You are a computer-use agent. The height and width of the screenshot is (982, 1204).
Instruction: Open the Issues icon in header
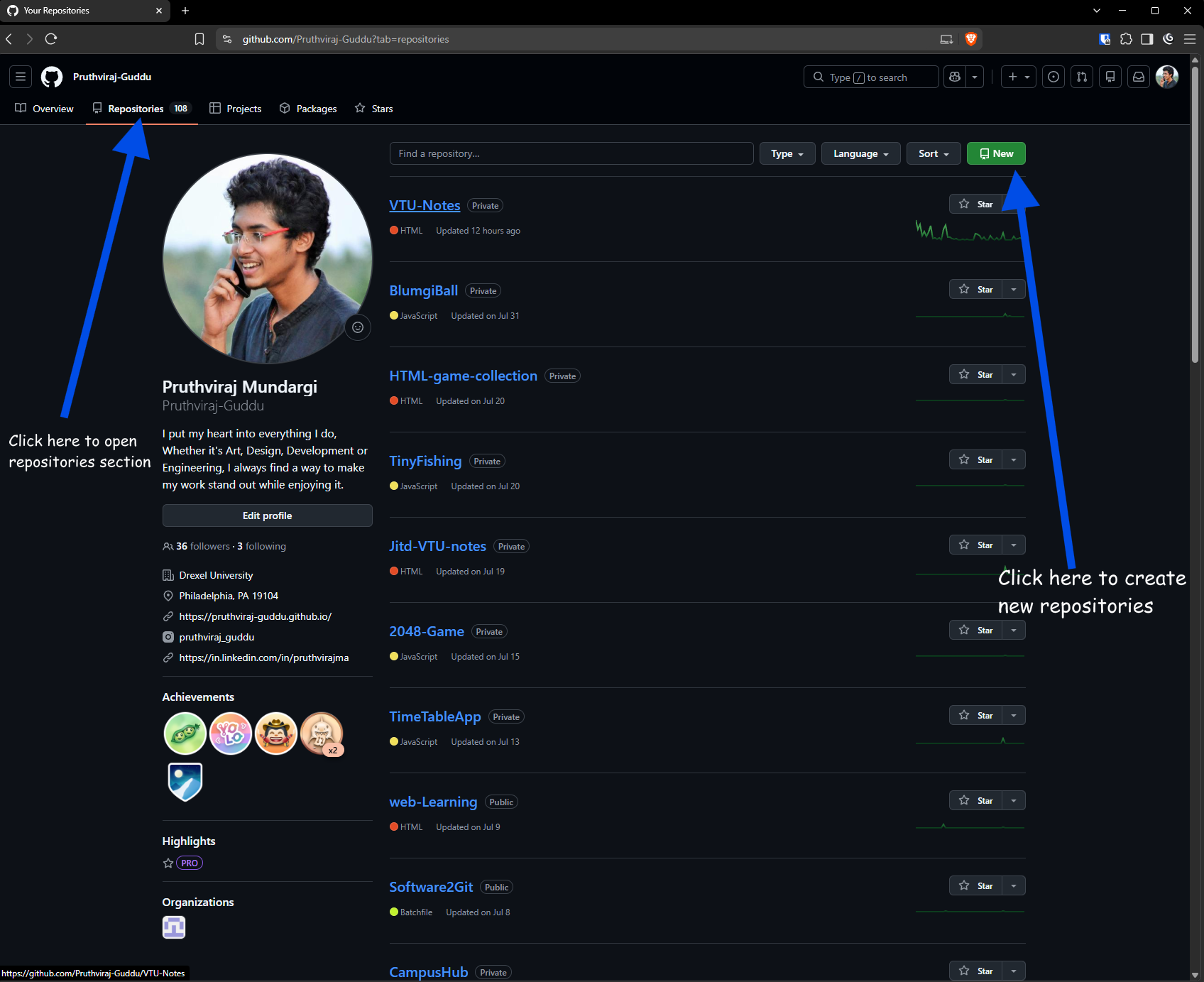[x=1053, y=77]
